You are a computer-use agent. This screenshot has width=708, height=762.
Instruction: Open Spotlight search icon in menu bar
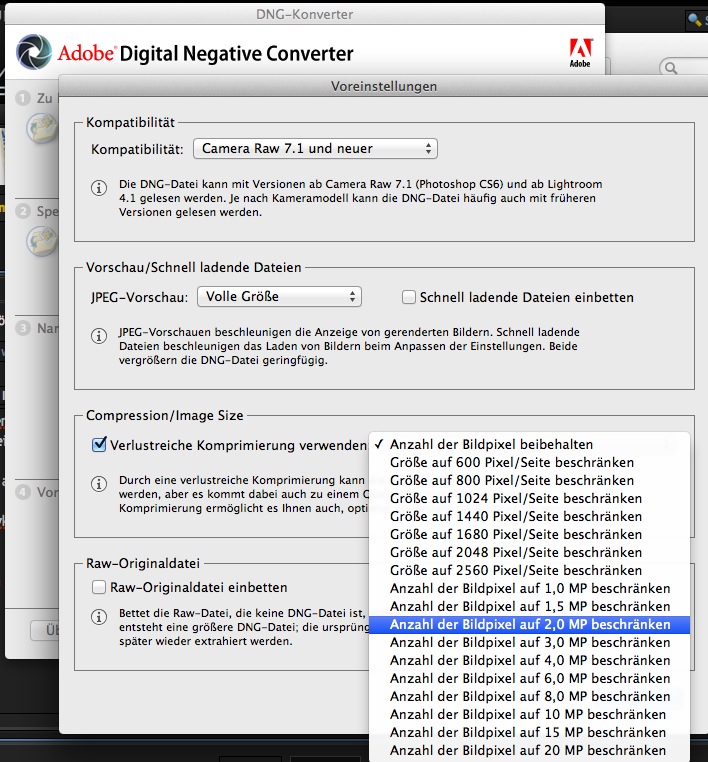coord(695,19)
